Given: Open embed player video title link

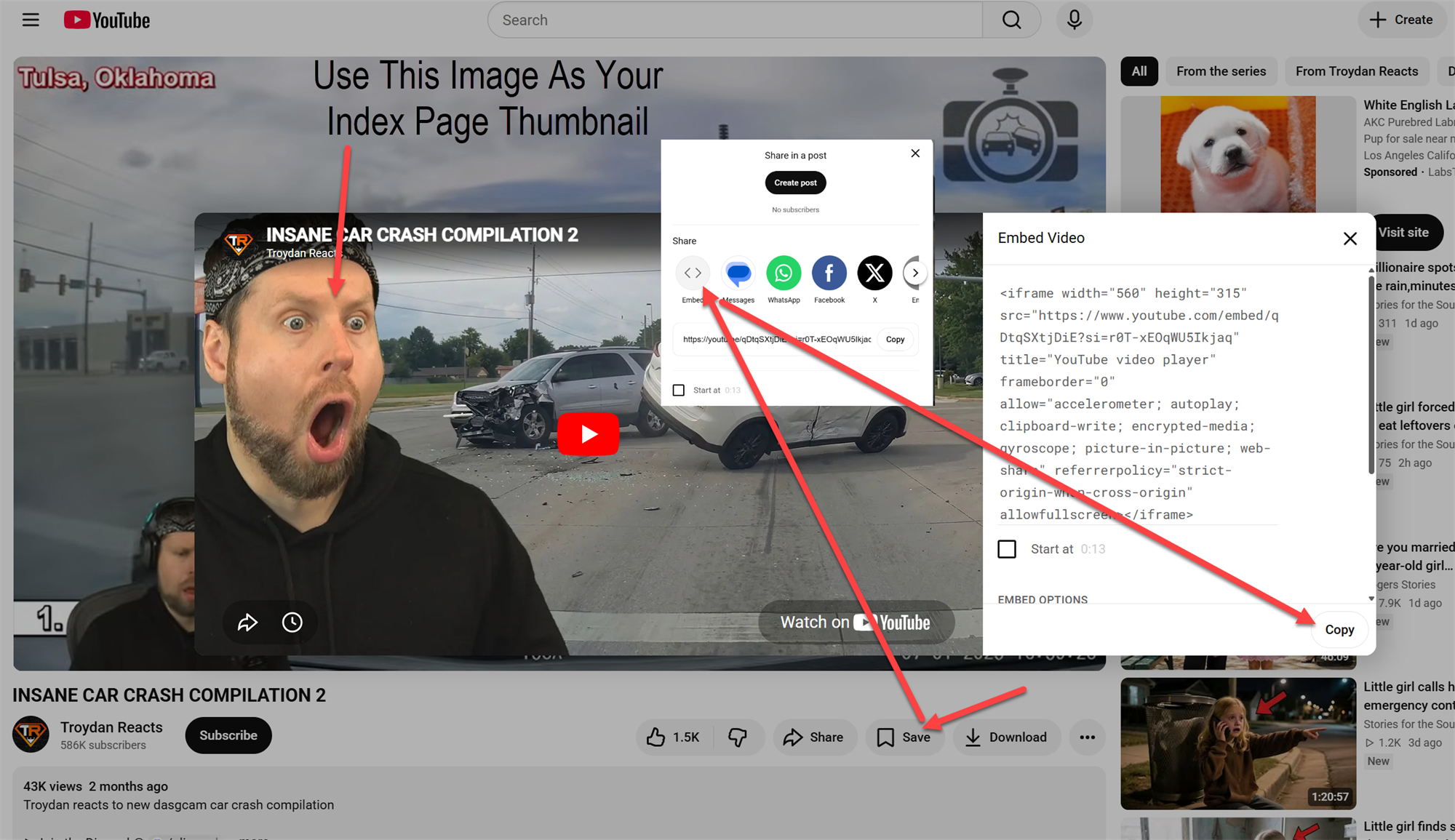Looking at the screenshot, I should [422, 234].
